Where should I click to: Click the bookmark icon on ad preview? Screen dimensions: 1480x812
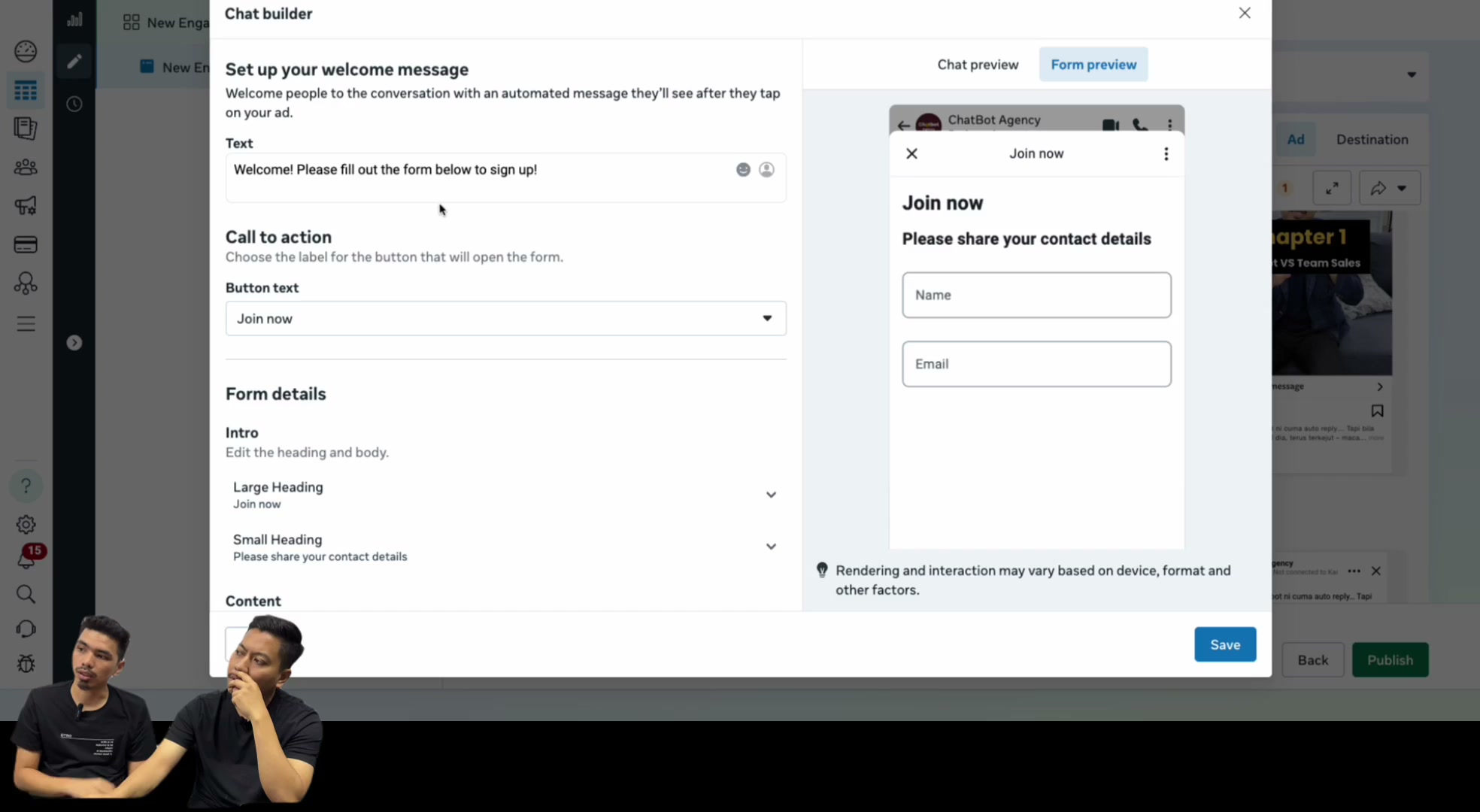pos(1377,411)
